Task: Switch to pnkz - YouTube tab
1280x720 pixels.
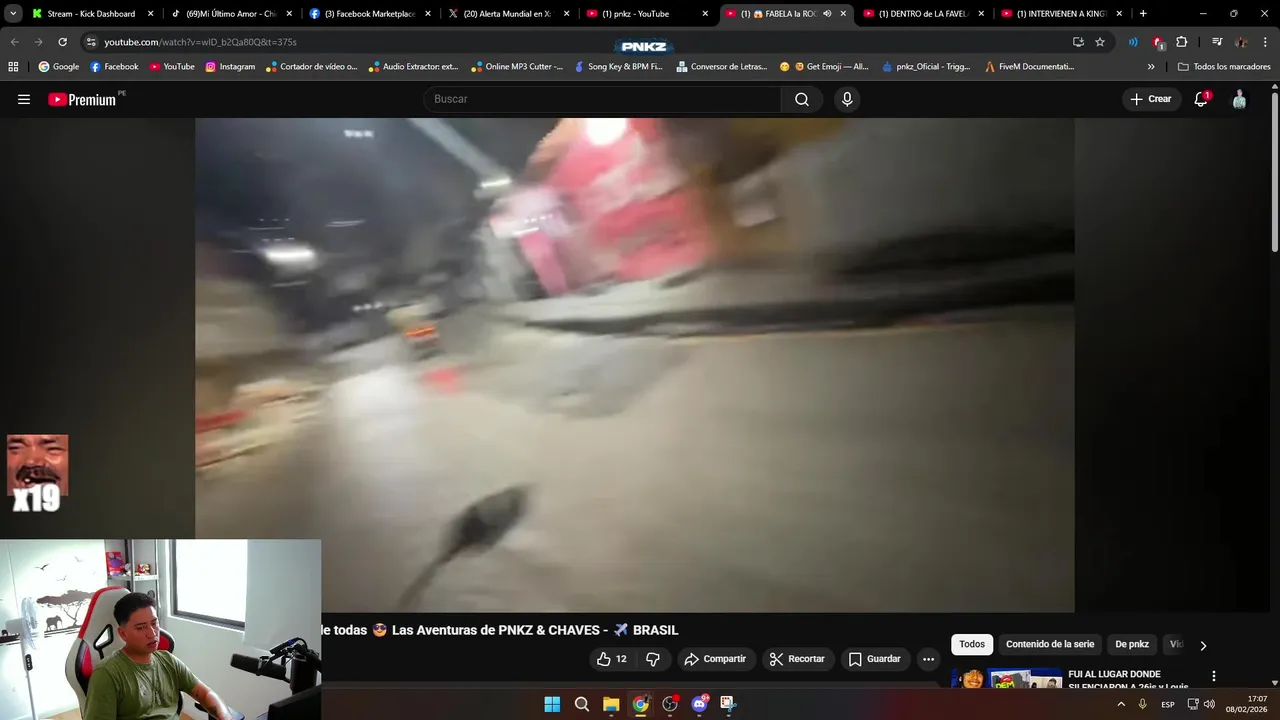Action: pos(645,14)
